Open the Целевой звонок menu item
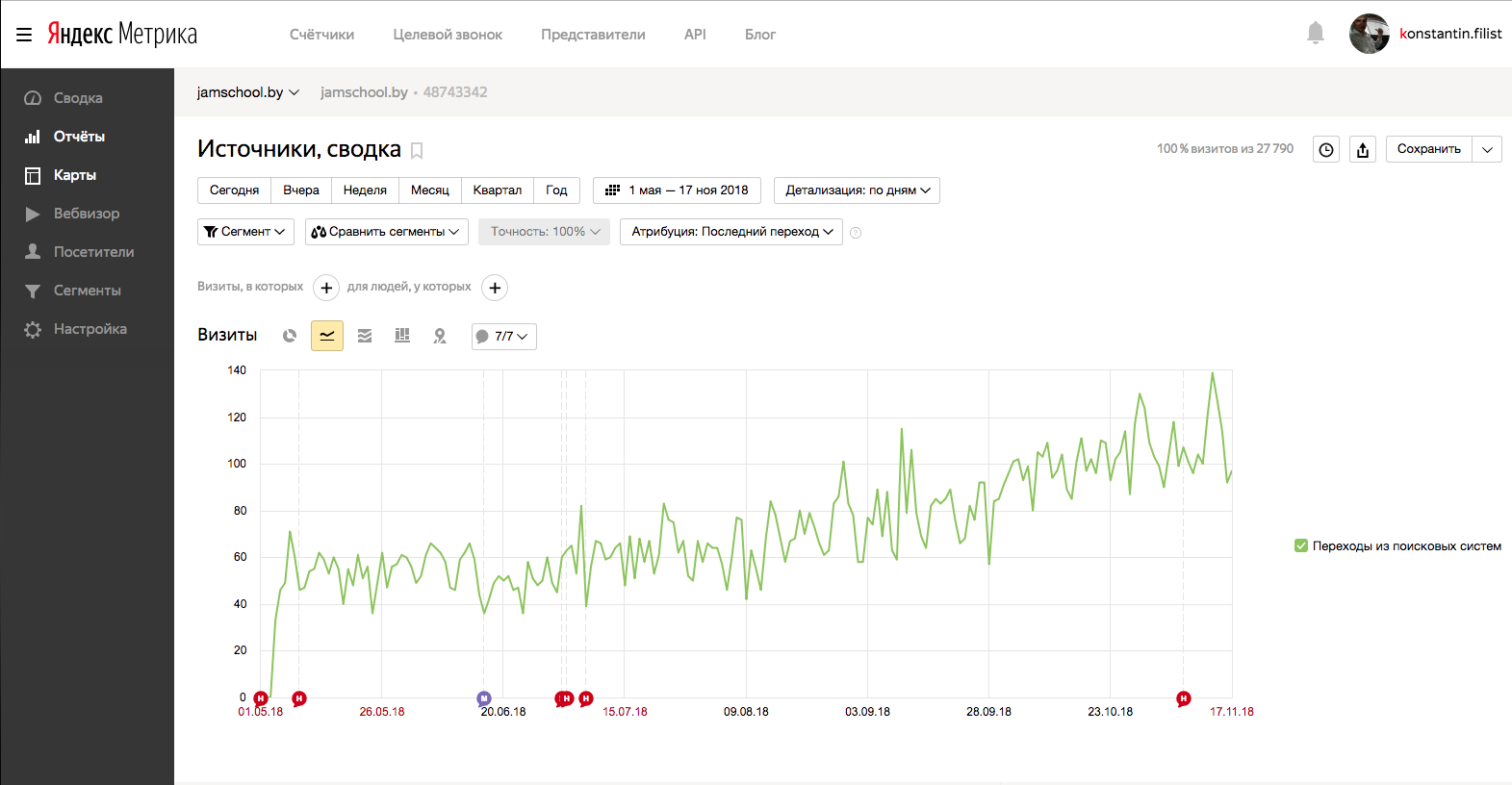 pyautogui.click(x=448, y=35)
